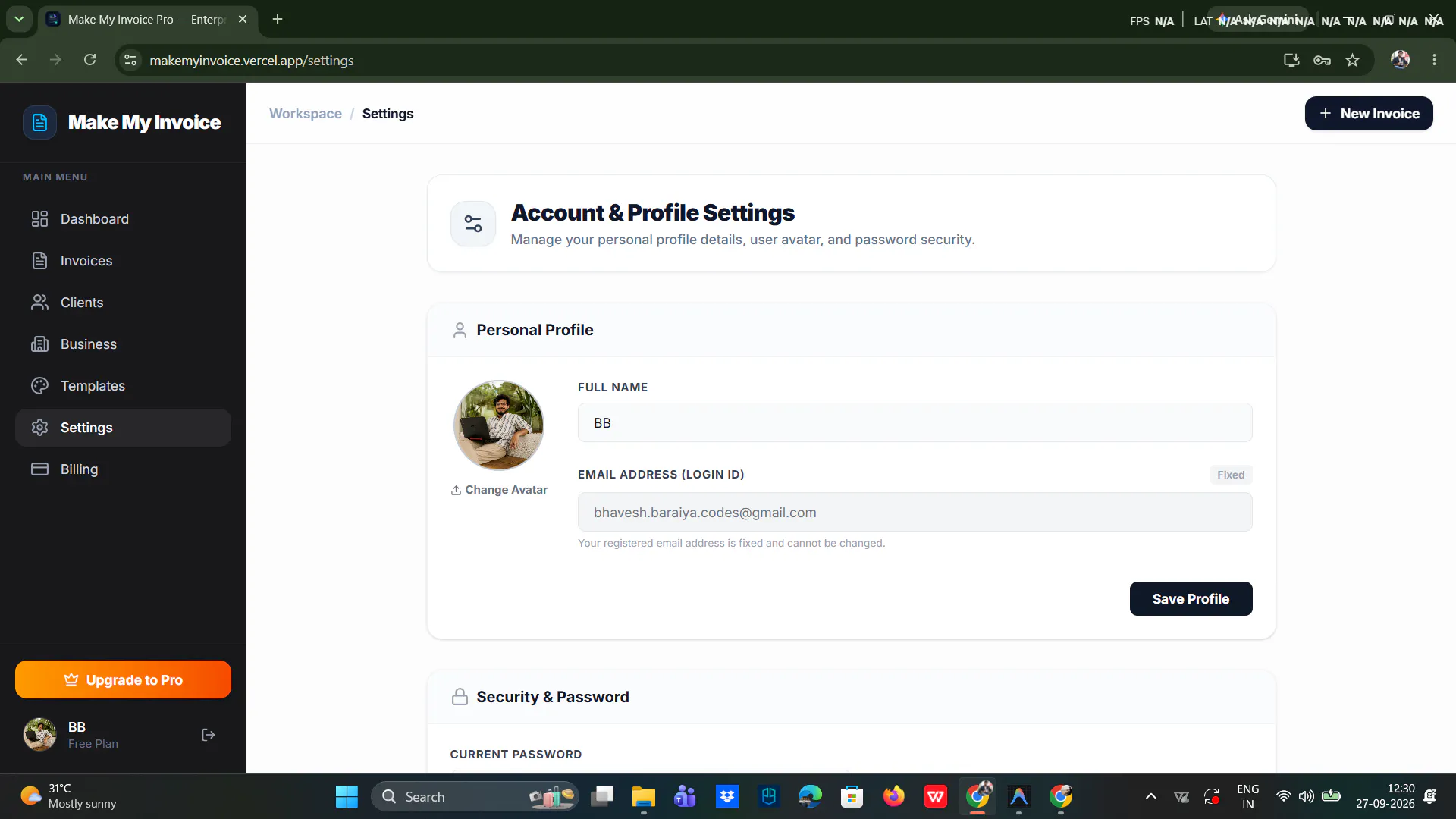Open Windows Start menu

347,796
